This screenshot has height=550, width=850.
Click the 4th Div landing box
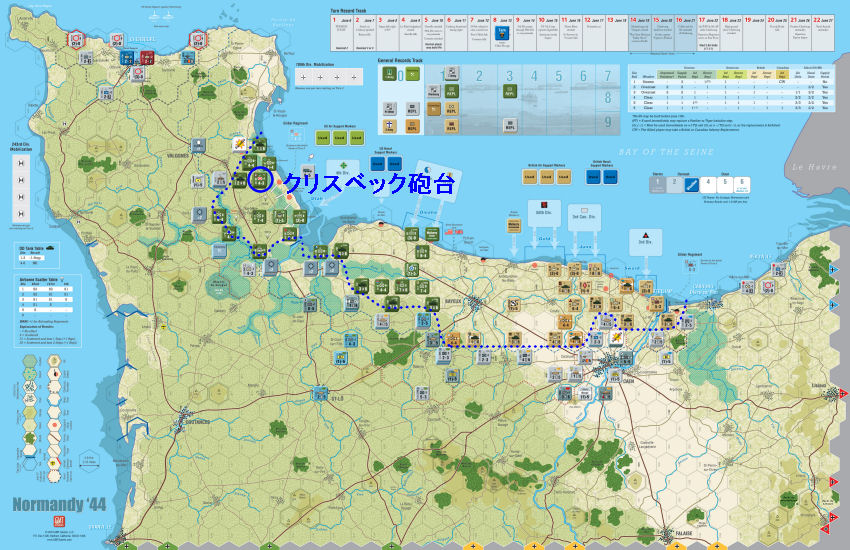(342, 171)
